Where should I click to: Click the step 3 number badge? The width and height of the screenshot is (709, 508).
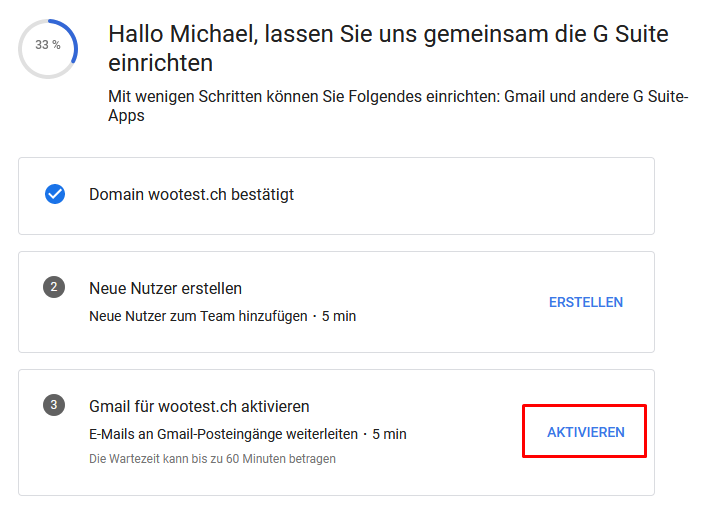click(54, 404)
